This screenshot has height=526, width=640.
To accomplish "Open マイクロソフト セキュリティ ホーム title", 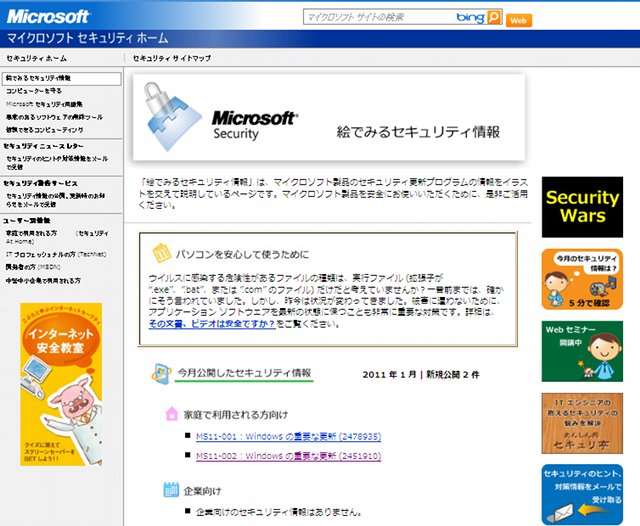I will pyautogui.click(x=87, y=39).
